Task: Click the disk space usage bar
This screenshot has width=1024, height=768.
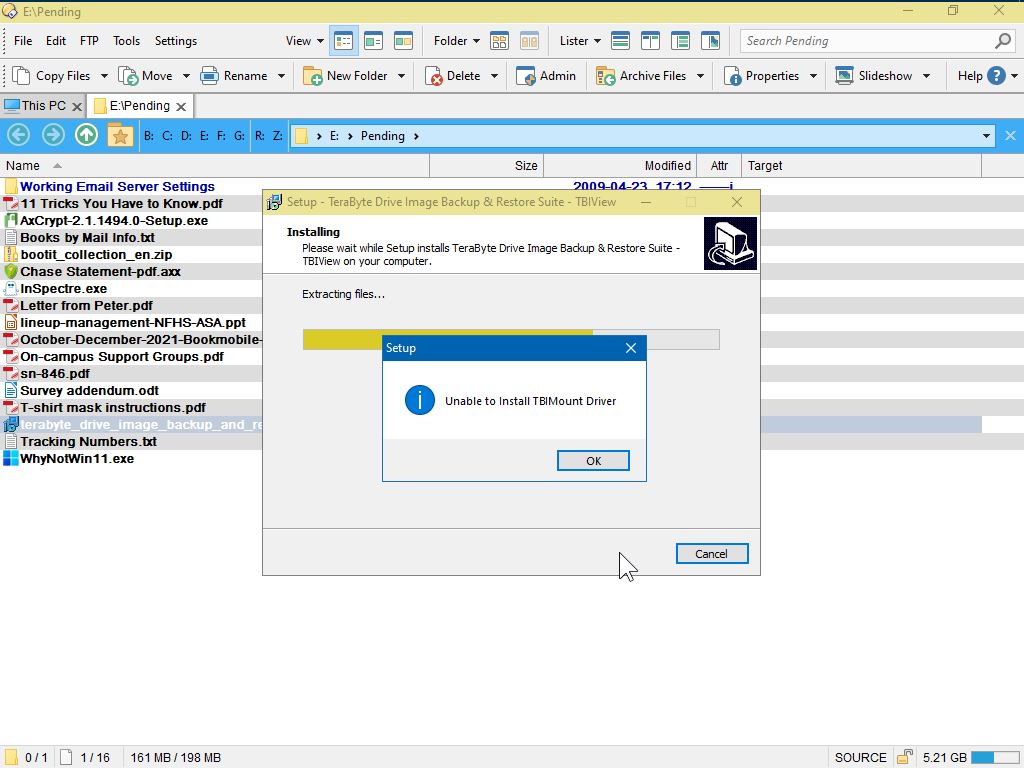Action: [996, 758]
